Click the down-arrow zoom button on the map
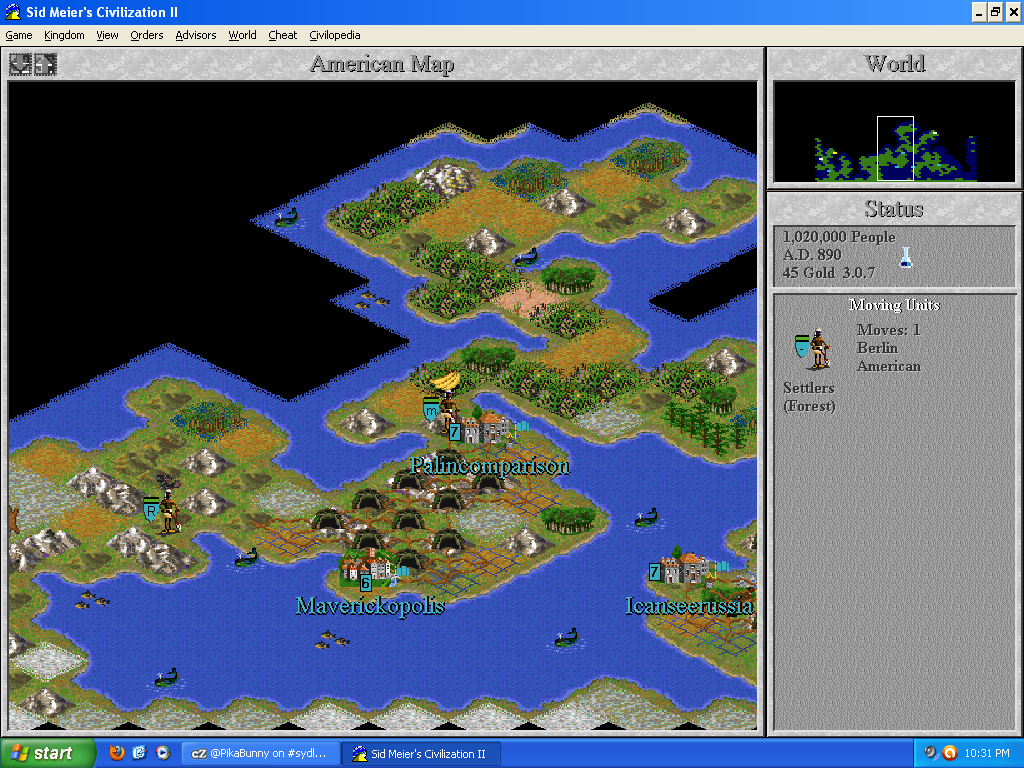The image size is (1024, 768). point(21,64)
